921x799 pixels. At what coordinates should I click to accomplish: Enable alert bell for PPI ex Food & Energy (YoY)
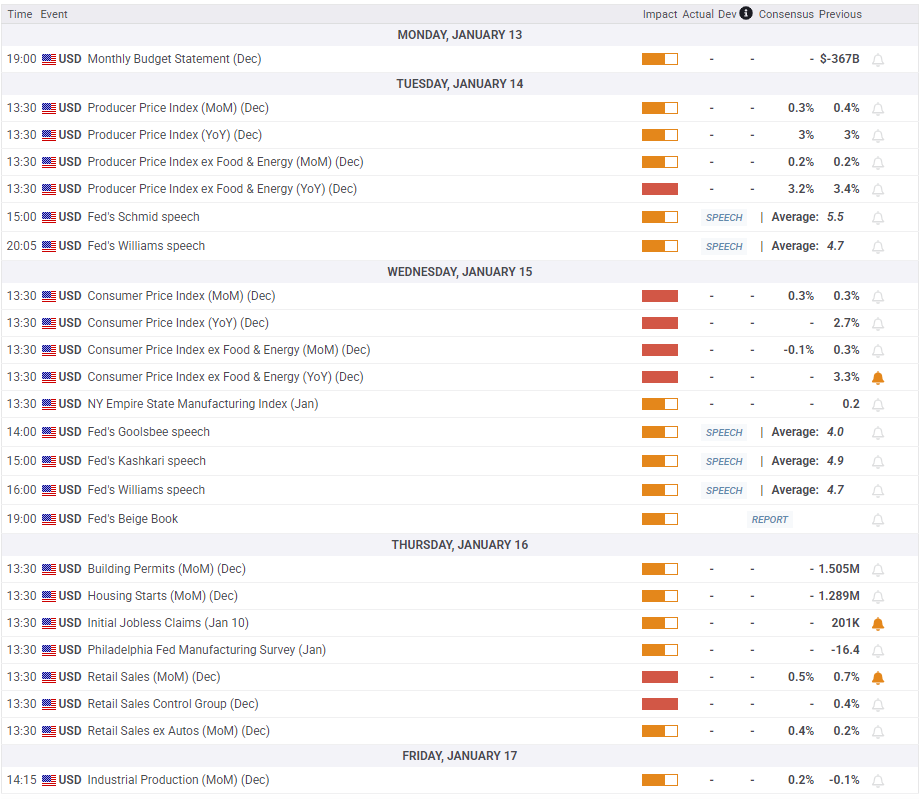[878, 190]
